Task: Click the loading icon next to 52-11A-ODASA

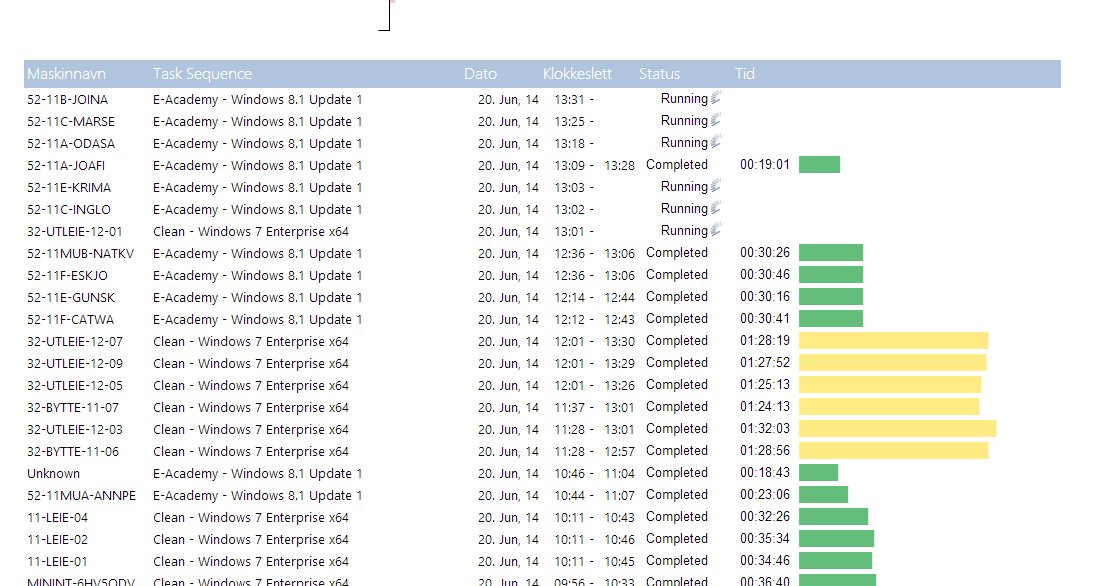Action: (x=715, y=142)
